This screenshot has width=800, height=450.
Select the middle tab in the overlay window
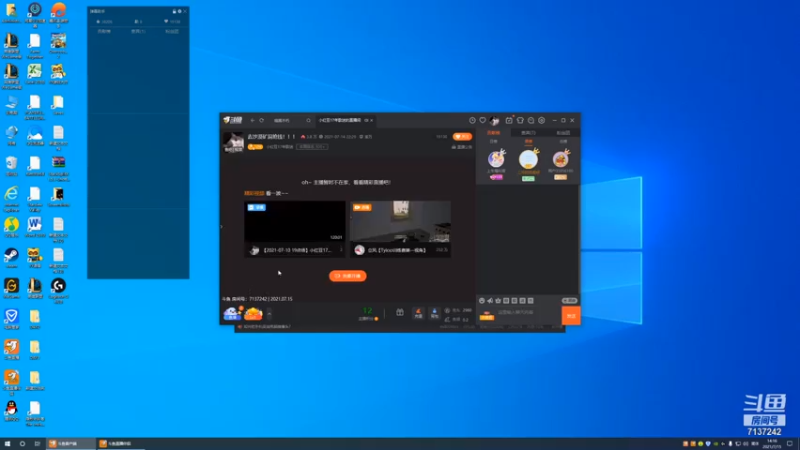tap(138, 31)
